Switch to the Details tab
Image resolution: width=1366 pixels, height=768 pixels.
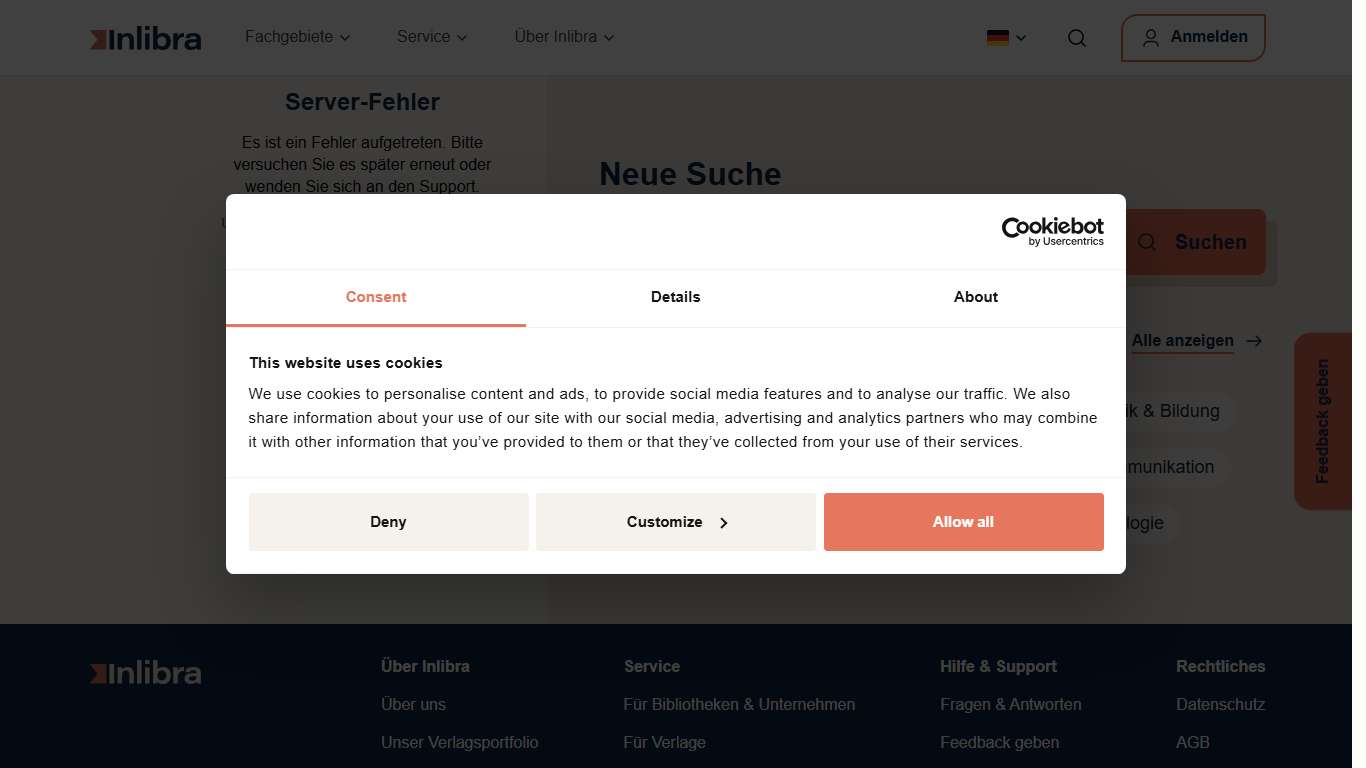[675, 297]
